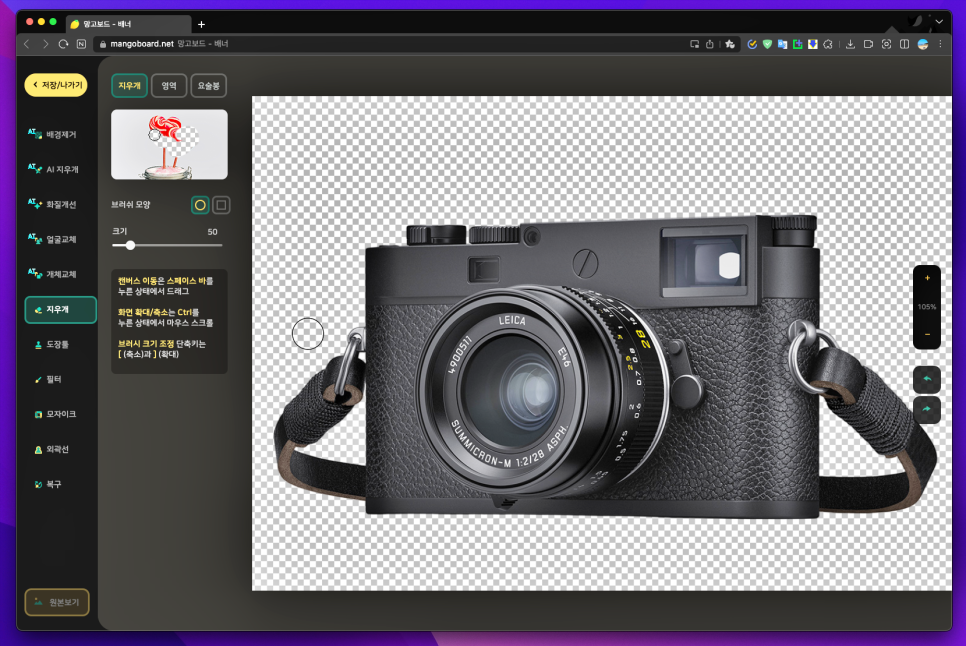Open browser downloads

(850, 44)
